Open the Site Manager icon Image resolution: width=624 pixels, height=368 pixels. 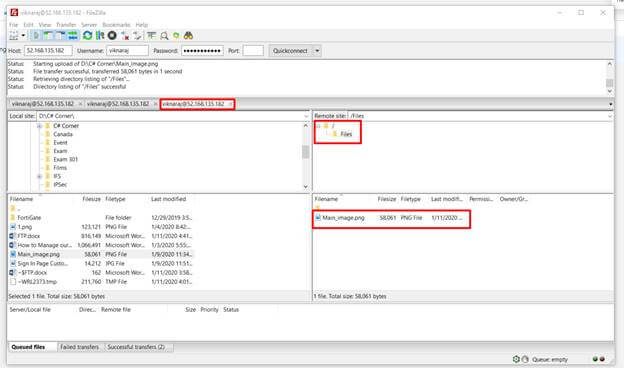[14, 36]
